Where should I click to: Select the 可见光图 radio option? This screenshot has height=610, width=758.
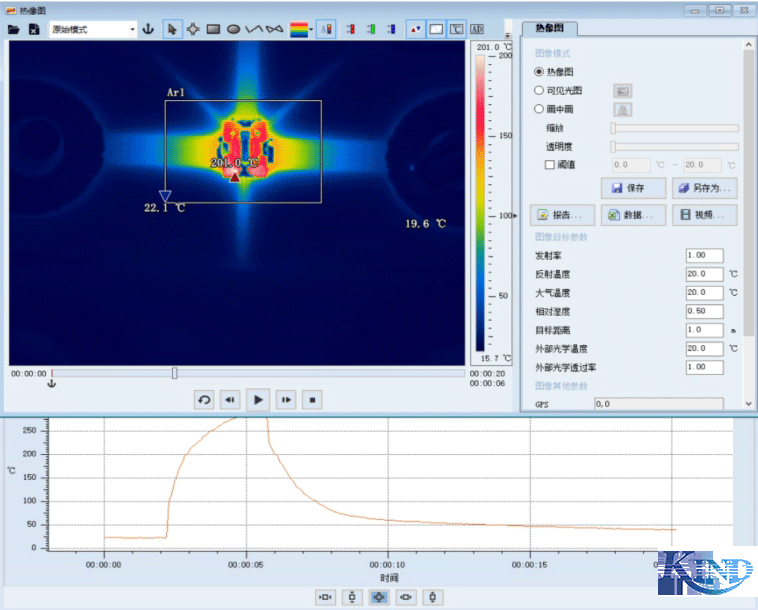541,90
